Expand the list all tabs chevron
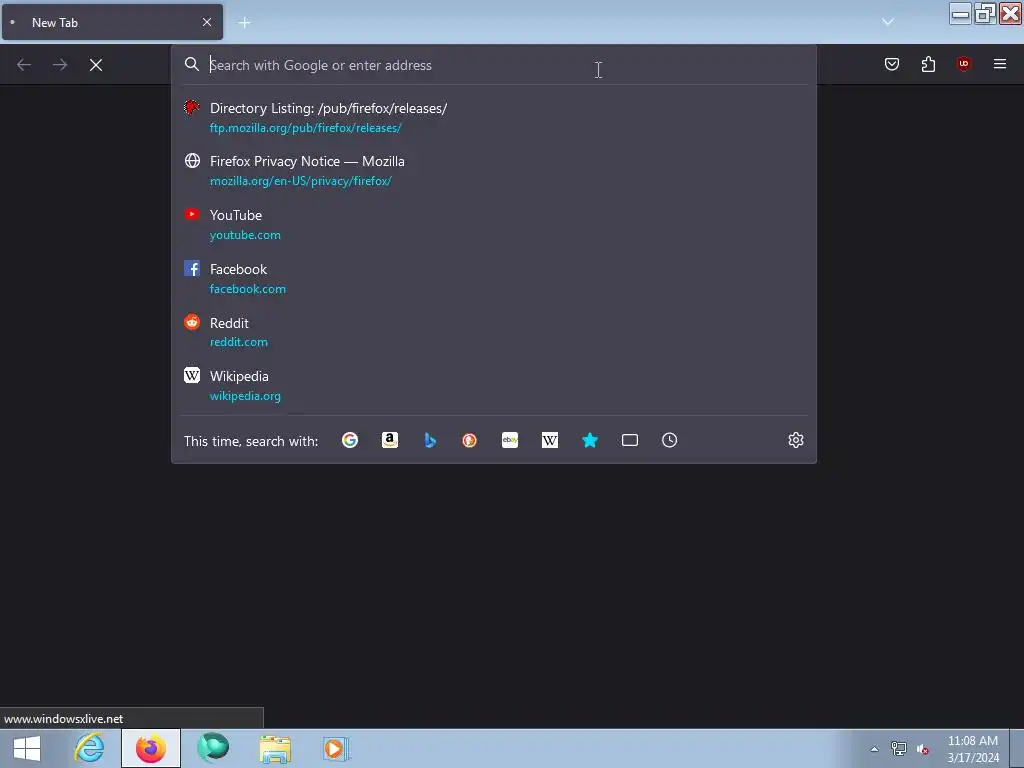 click(x=888, y=22)
